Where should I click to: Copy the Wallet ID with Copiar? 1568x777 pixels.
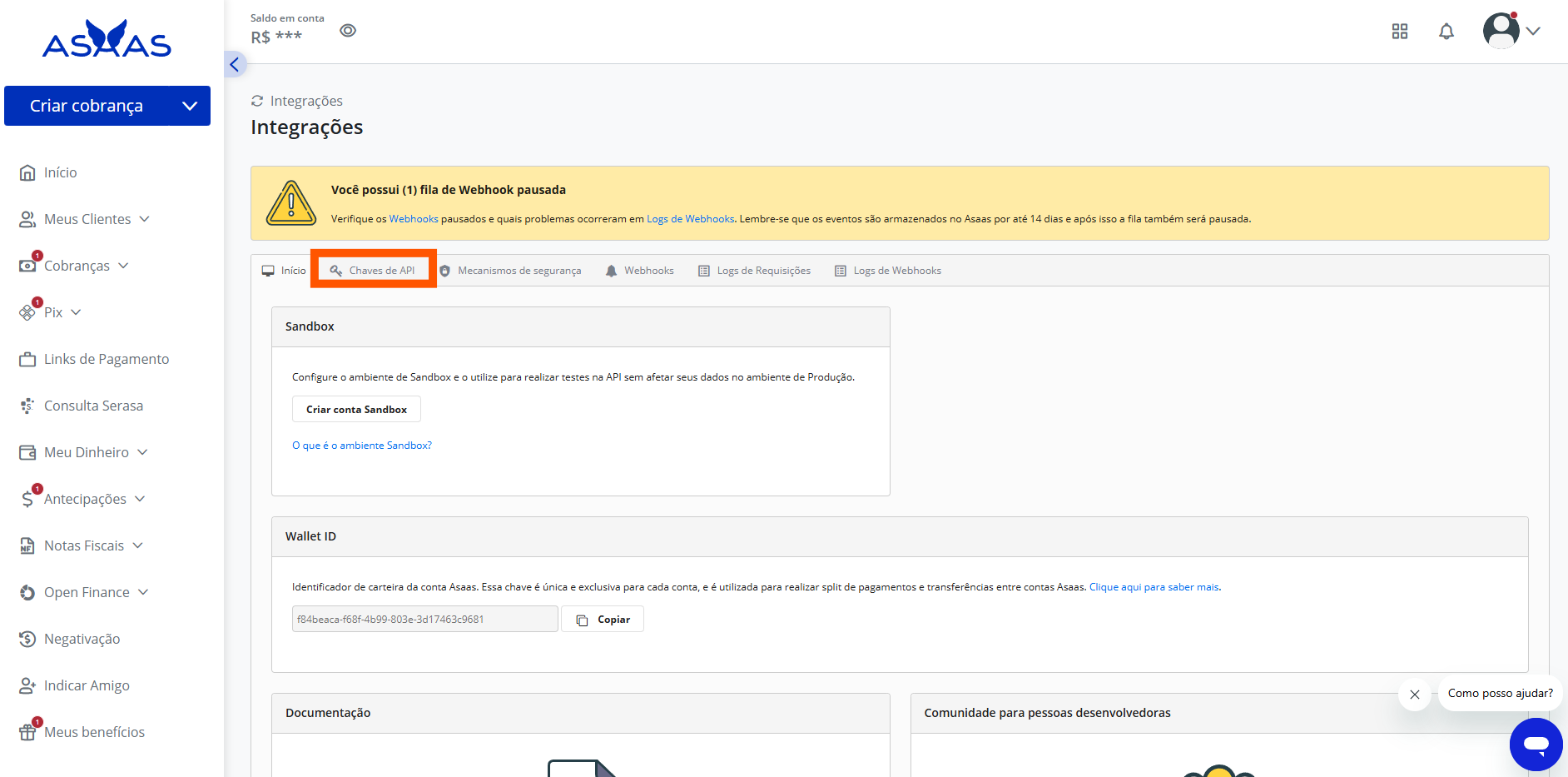603,619
